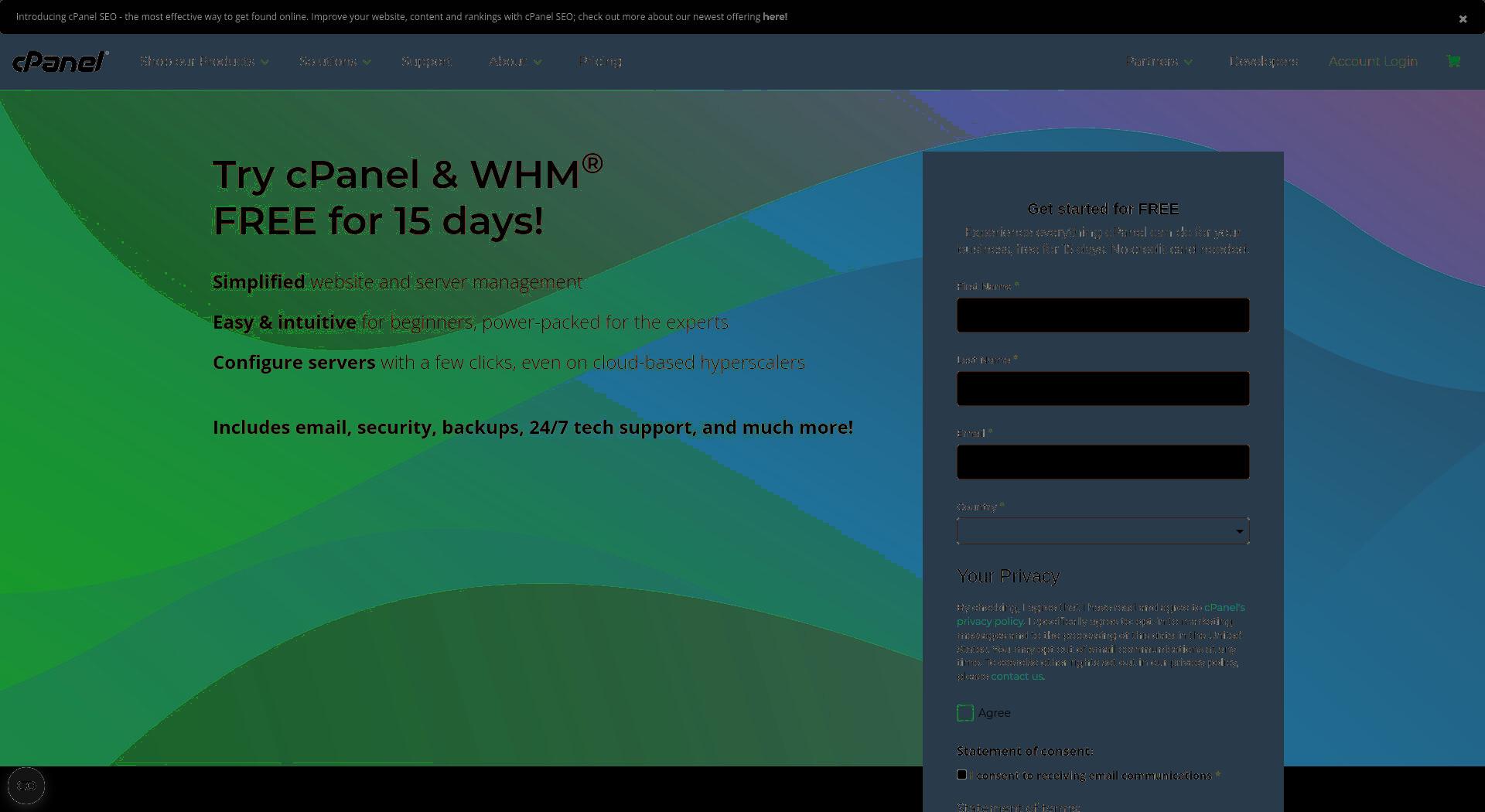Select the 'Configure servers' bullet text
Screen dimensions: 1485x812
(509, 362)
